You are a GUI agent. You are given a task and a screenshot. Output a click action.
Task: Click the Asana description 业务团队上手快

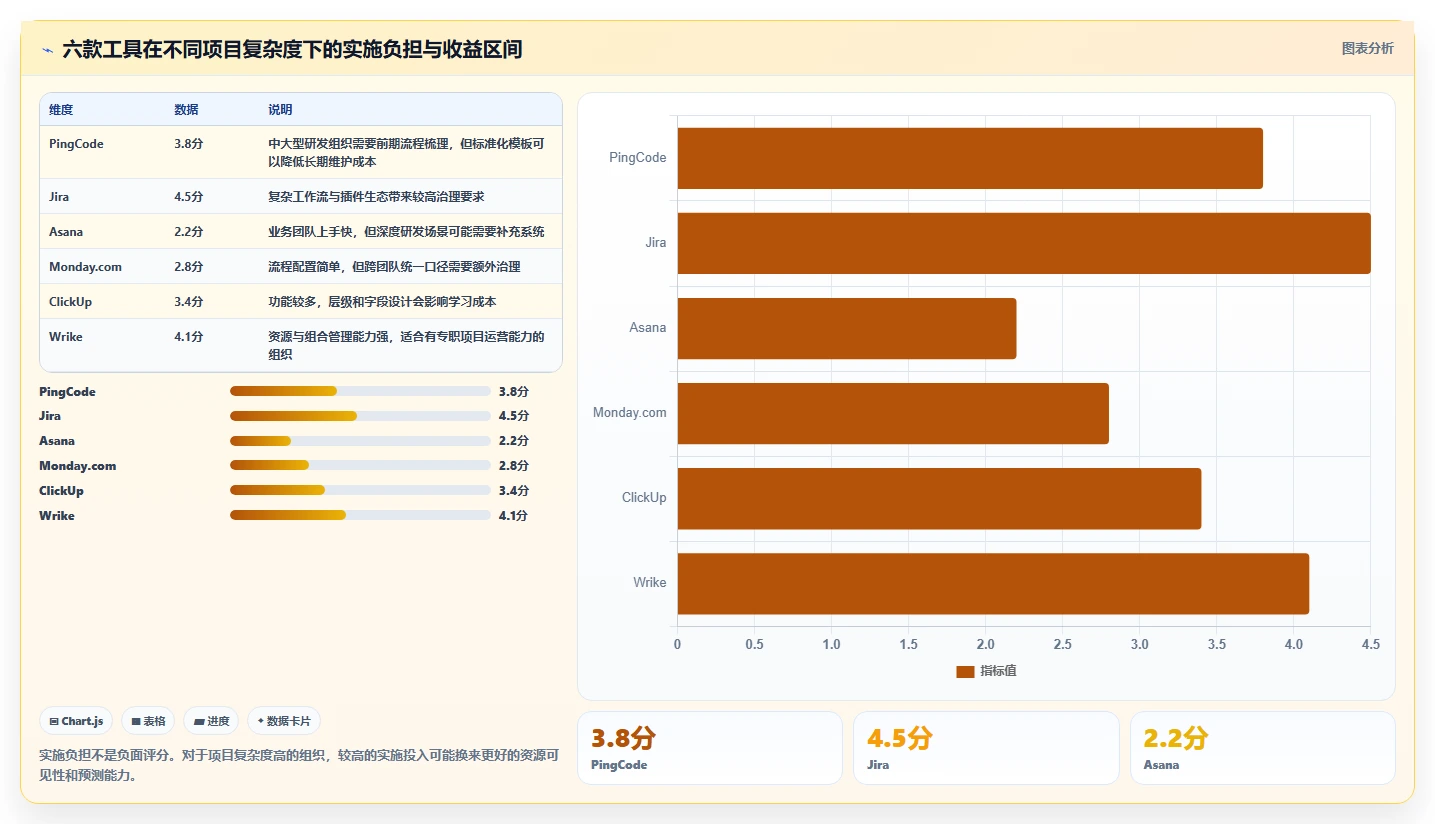(406, 232)
